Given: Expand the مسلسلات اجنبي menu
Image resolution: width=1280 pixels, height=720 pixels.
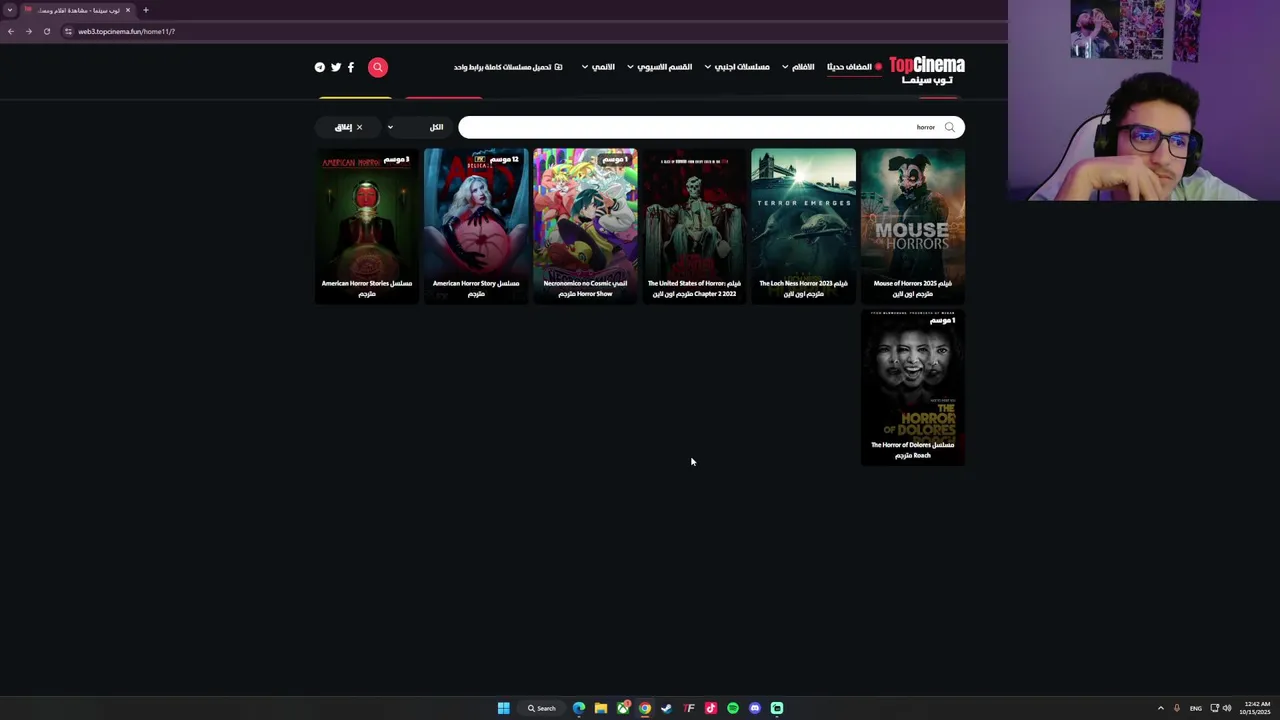Looking at the screenshot, I should tap(737, 67).
